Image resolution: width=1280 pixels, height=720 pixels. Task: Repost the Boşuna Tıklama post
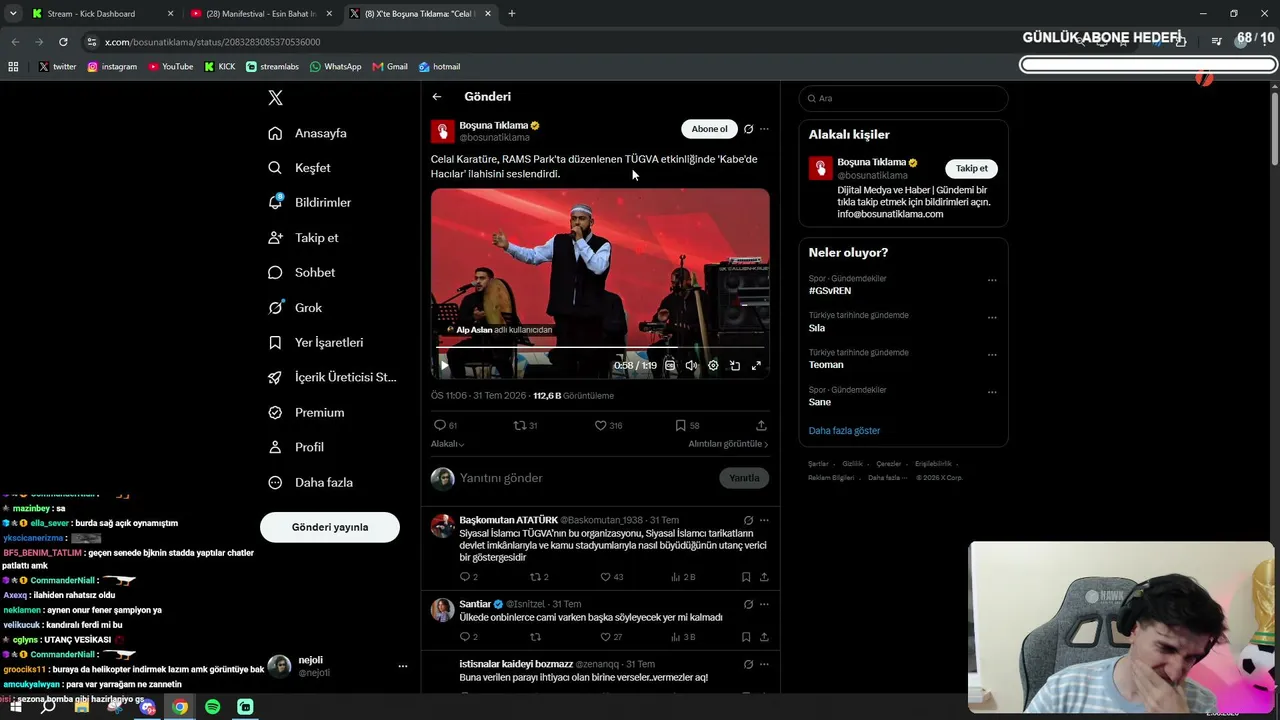click(x=520, y=425)
